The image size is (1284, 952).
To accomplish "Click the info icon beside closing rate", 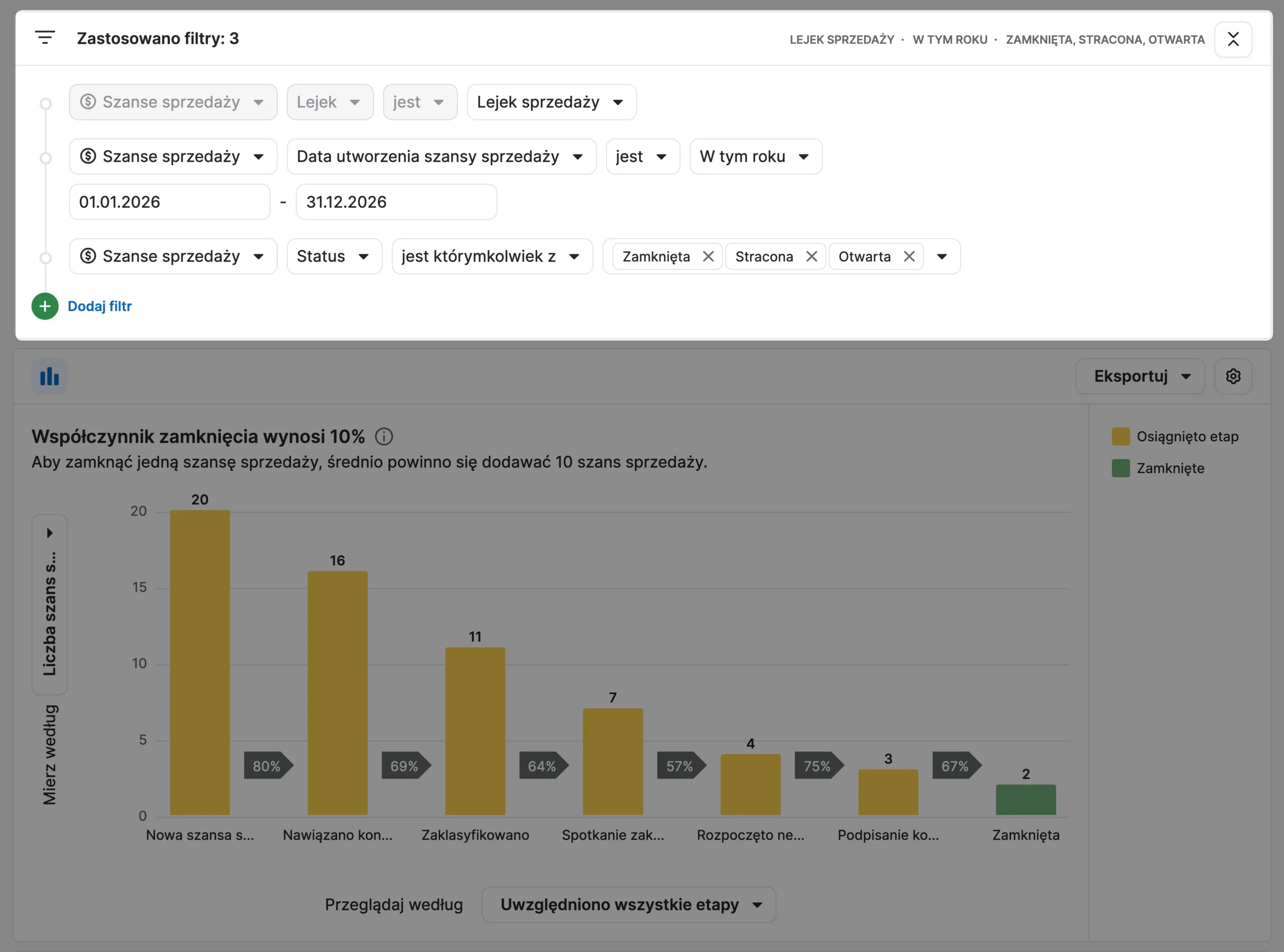I will [x=384, y=436].
